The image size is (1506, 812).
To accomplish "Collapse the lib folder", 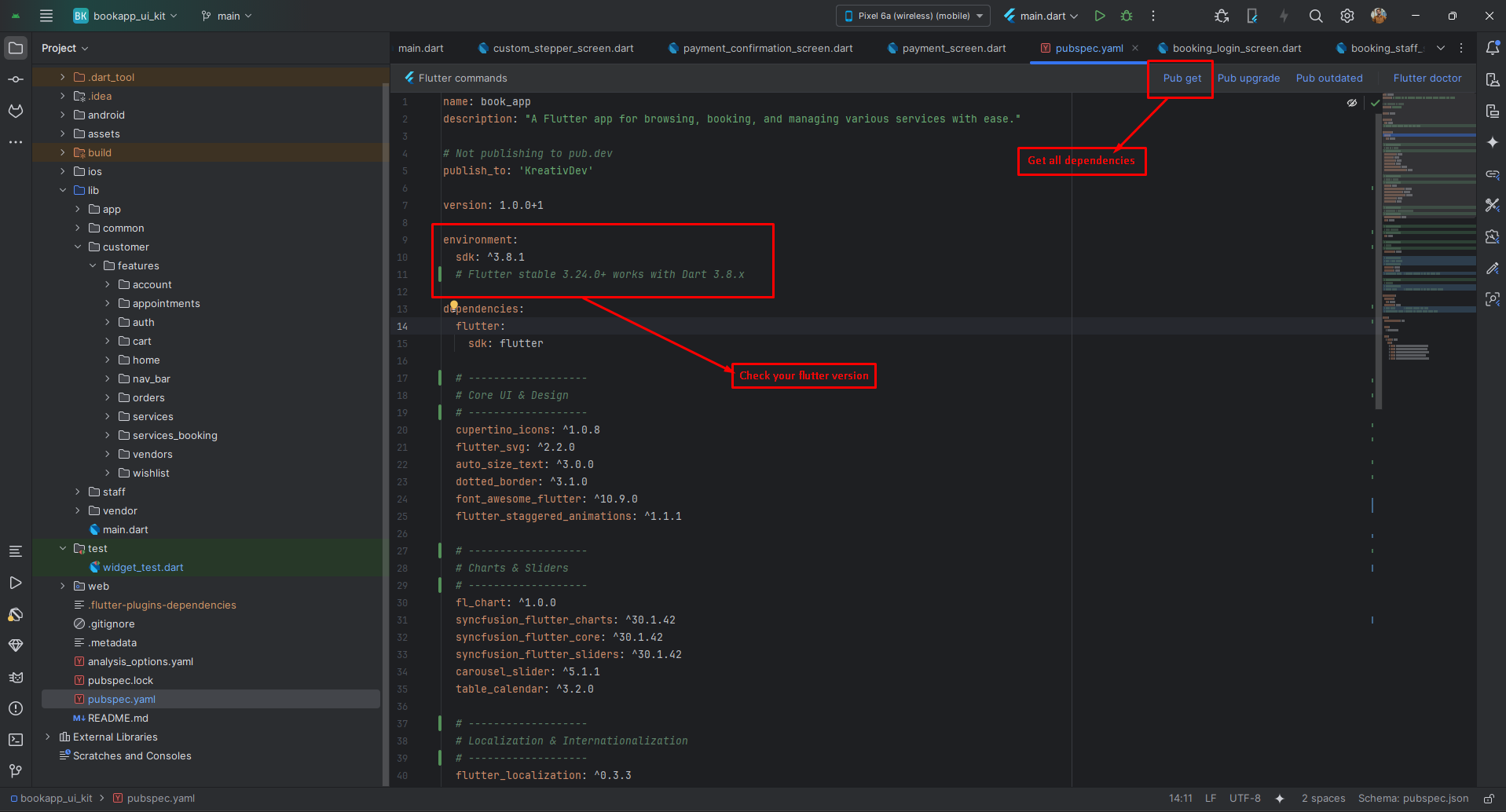I will click(63, 190).
